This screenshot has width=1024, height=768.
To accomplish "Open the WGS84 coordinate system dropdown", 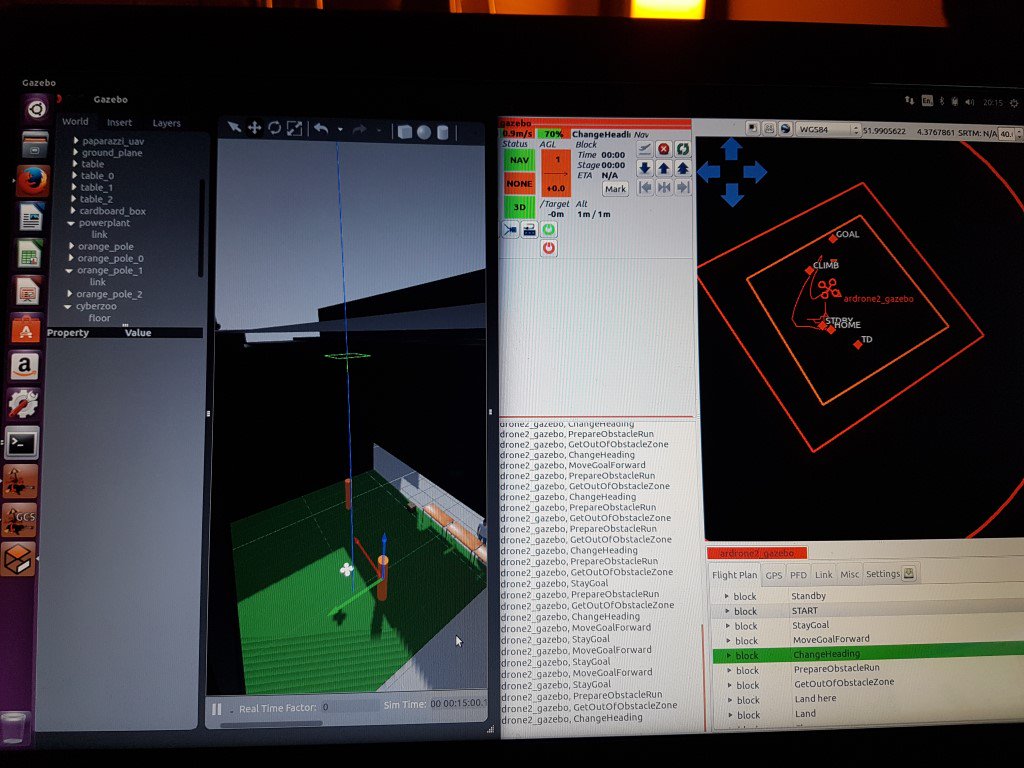I will point(827,130).
